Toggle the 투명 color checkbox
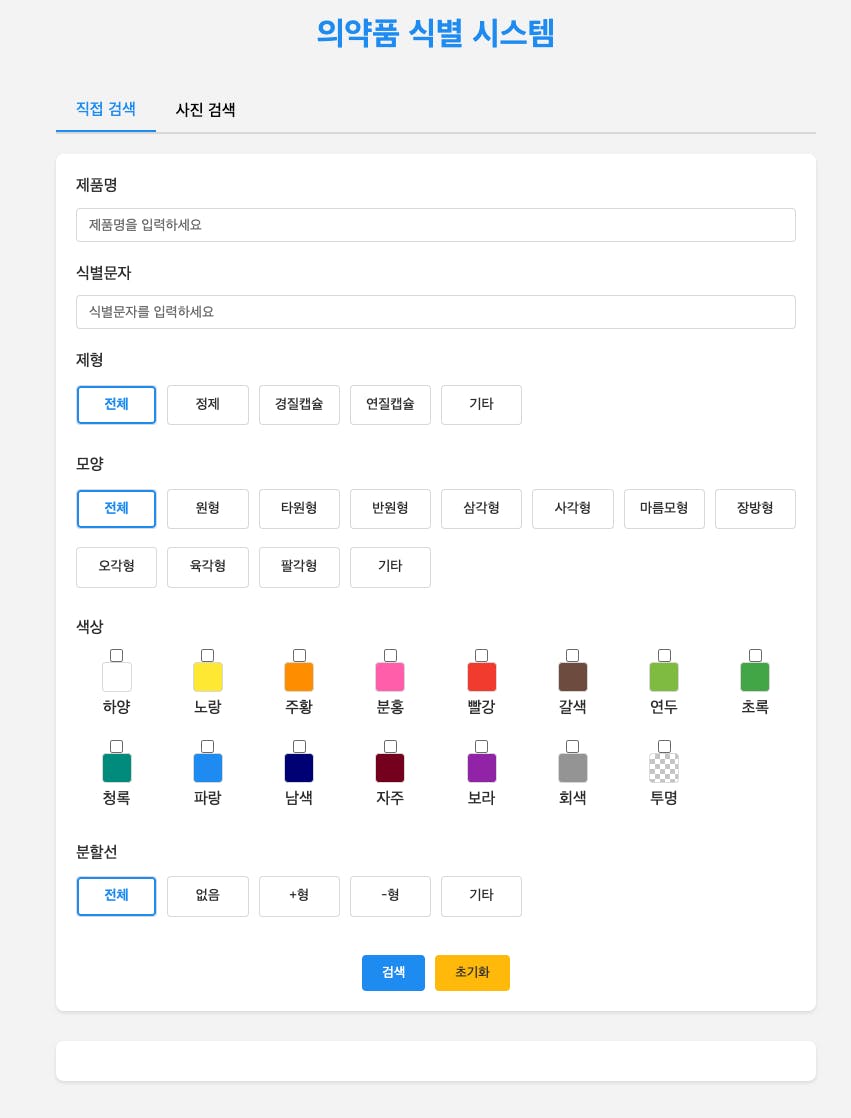 (664, 747)
